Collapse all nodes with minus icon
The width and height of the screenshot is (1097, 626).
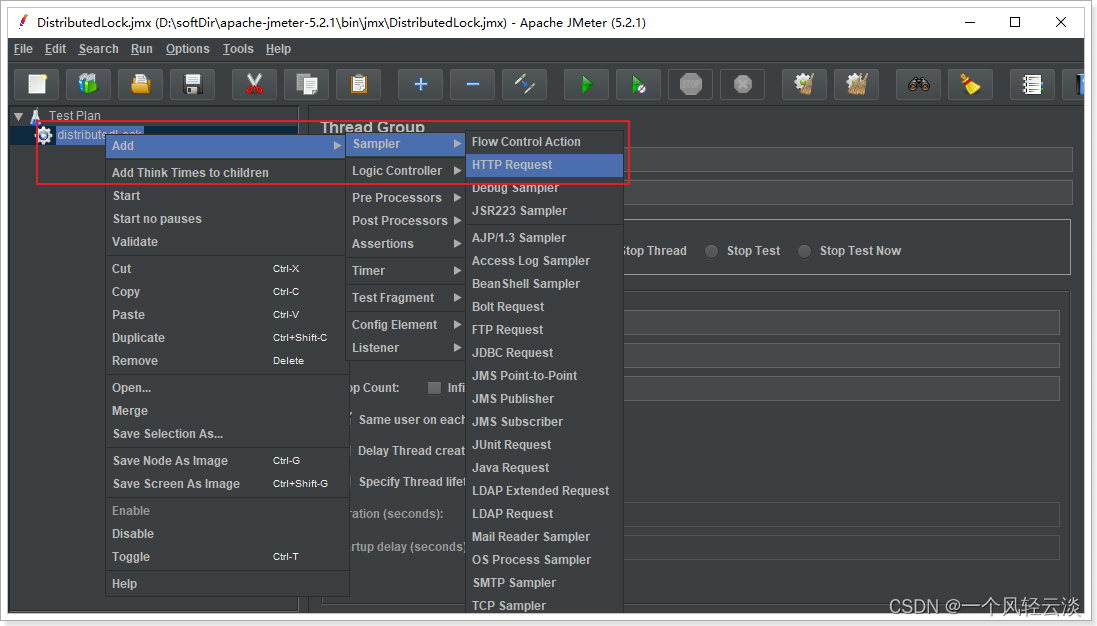point(472,85)
